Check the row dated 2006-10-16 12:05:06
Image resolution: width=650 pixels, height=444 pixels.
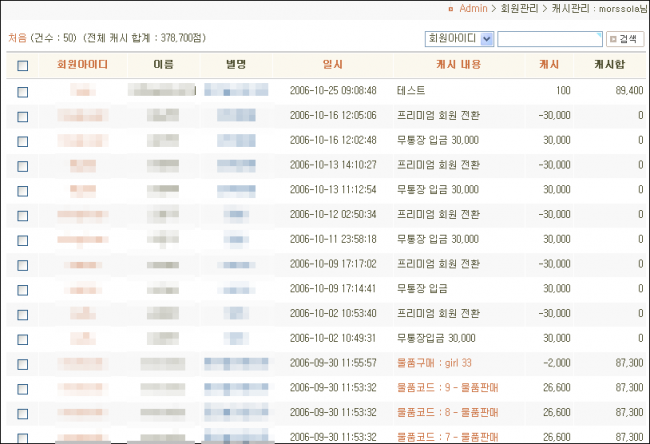point(23,116)
